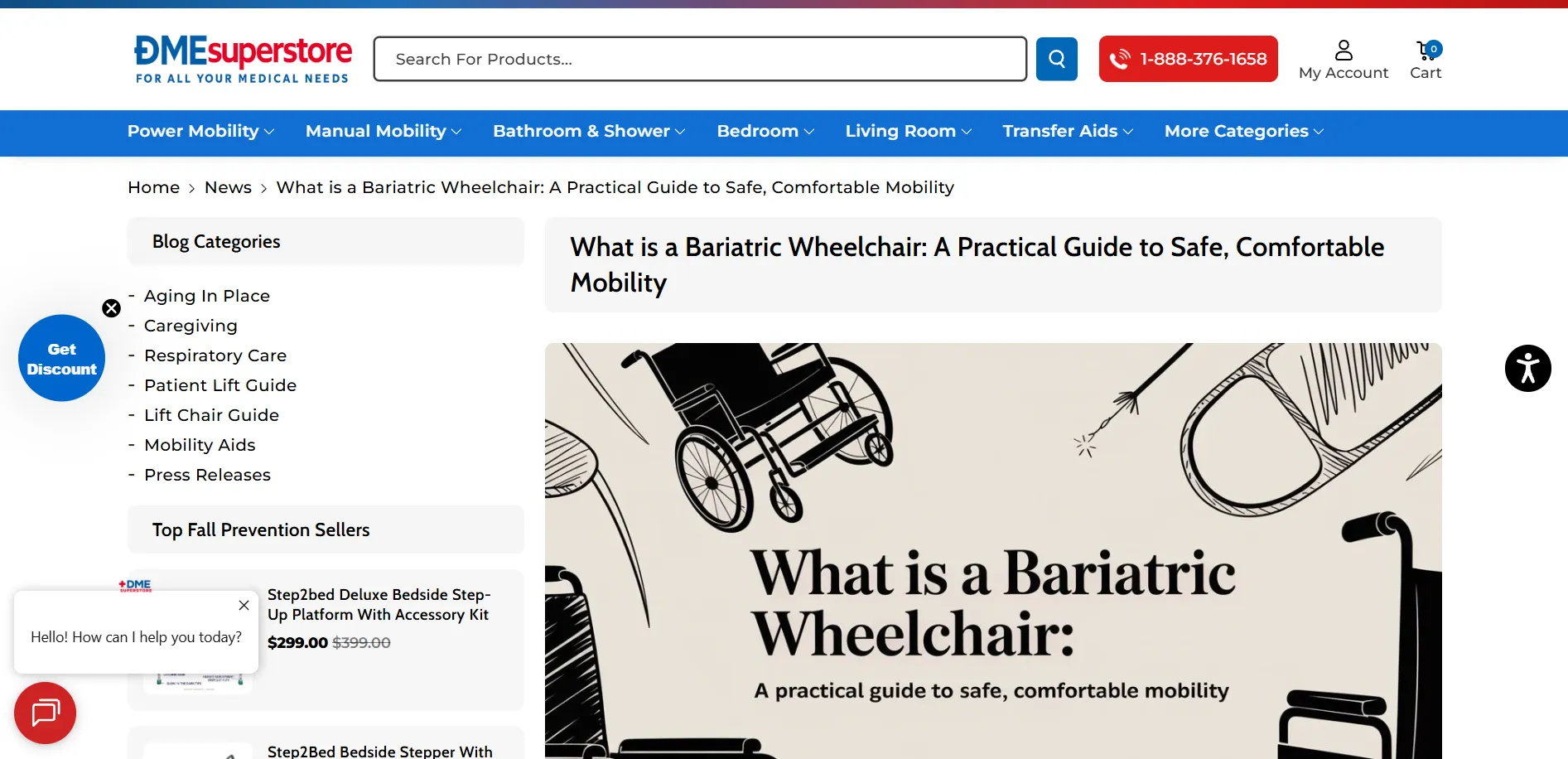The width and height of the screenshot is (1568, 759).
Task: Close the chat greeting popup
Action: [244, 606]
